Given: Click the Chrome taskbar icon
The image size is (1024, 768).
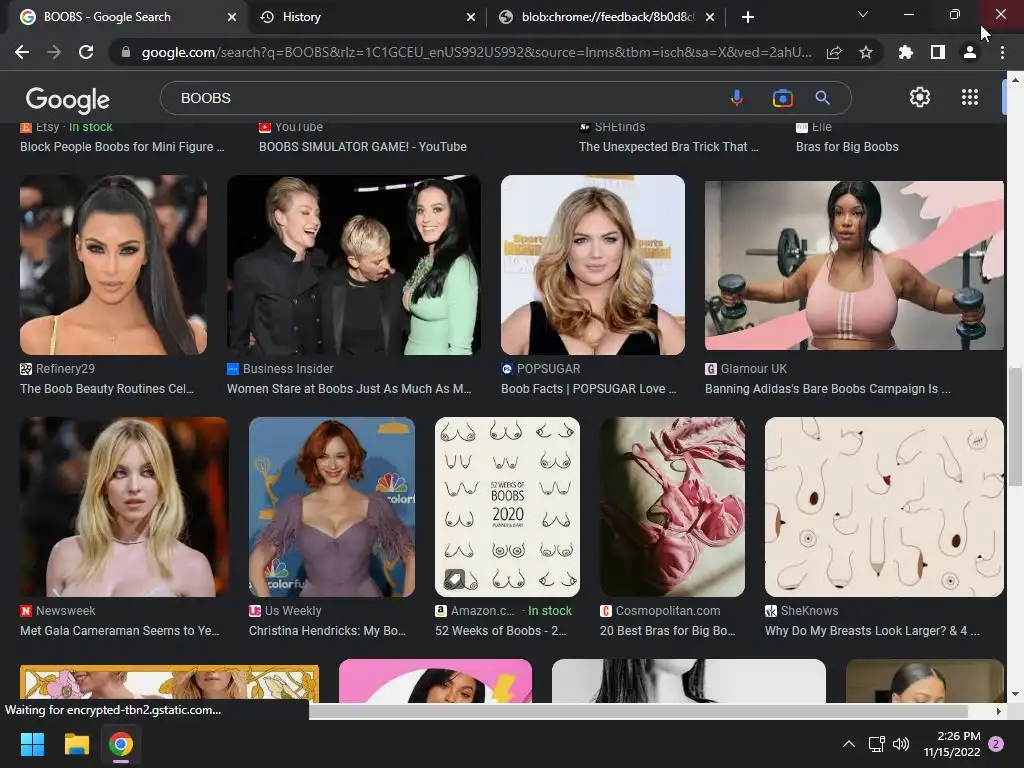Looking at the screenshot, I should (x=121, y=744).
